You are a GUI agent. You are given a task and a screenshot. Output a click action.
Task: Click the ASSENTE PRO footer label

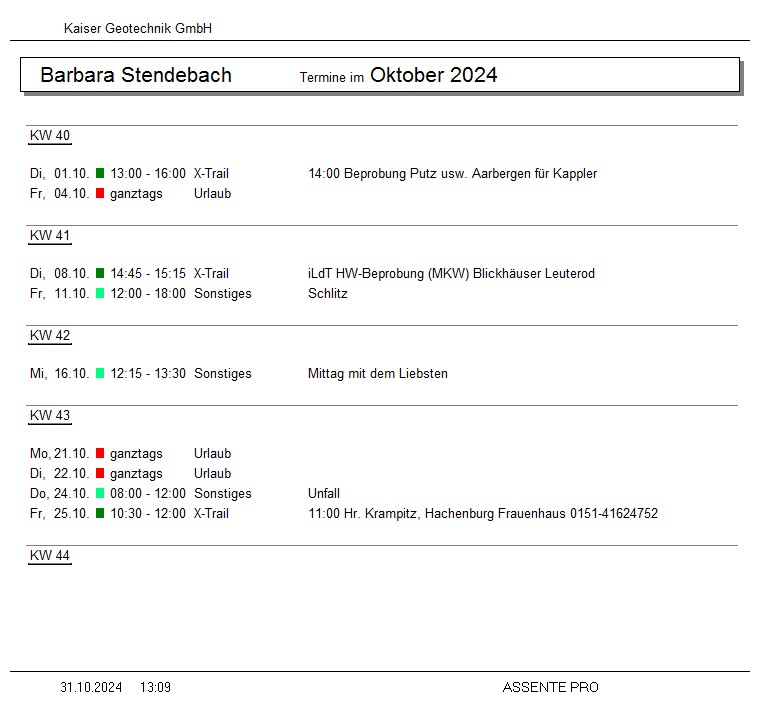coord(550,687)
